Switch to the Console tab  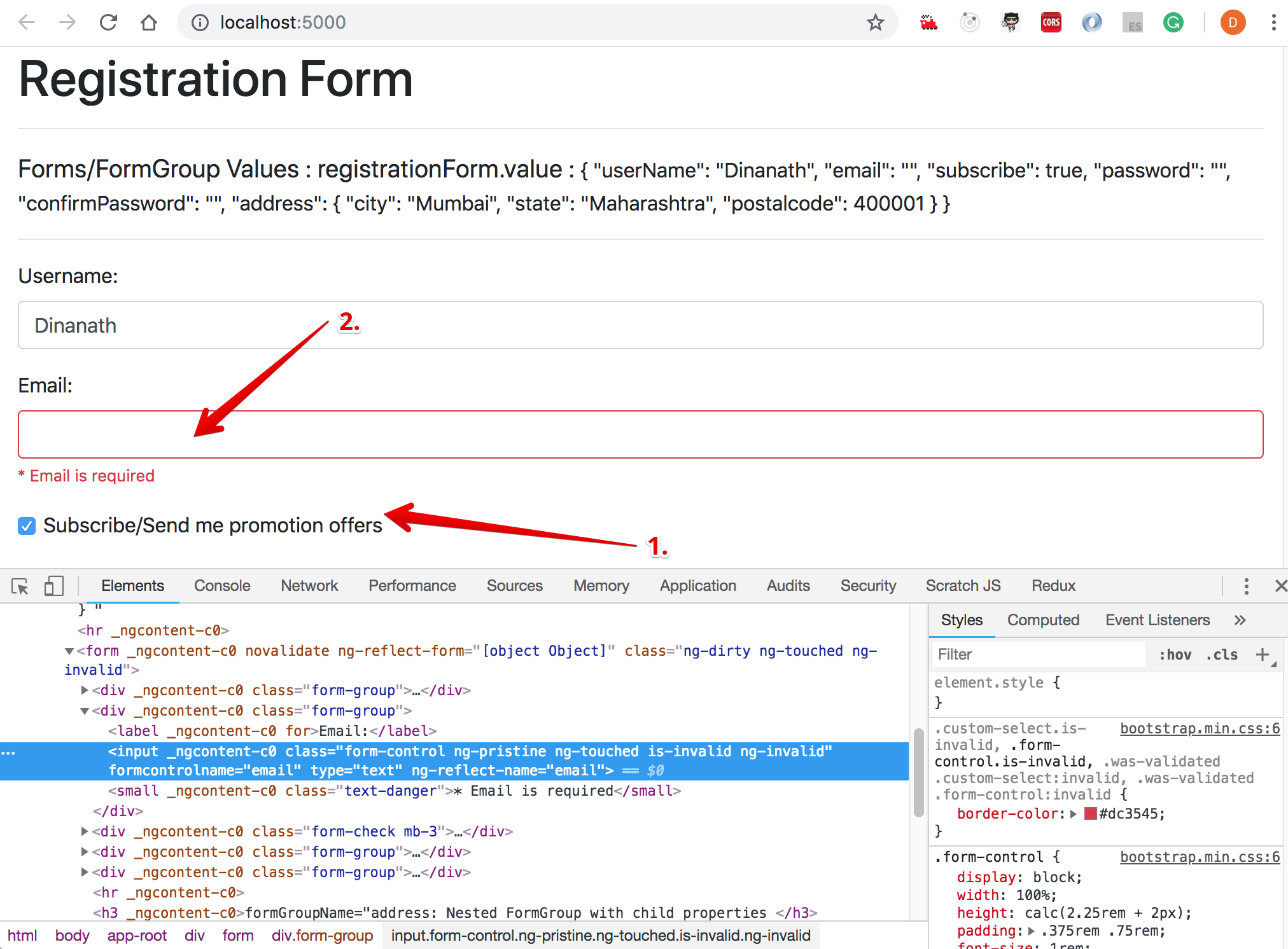222,586
